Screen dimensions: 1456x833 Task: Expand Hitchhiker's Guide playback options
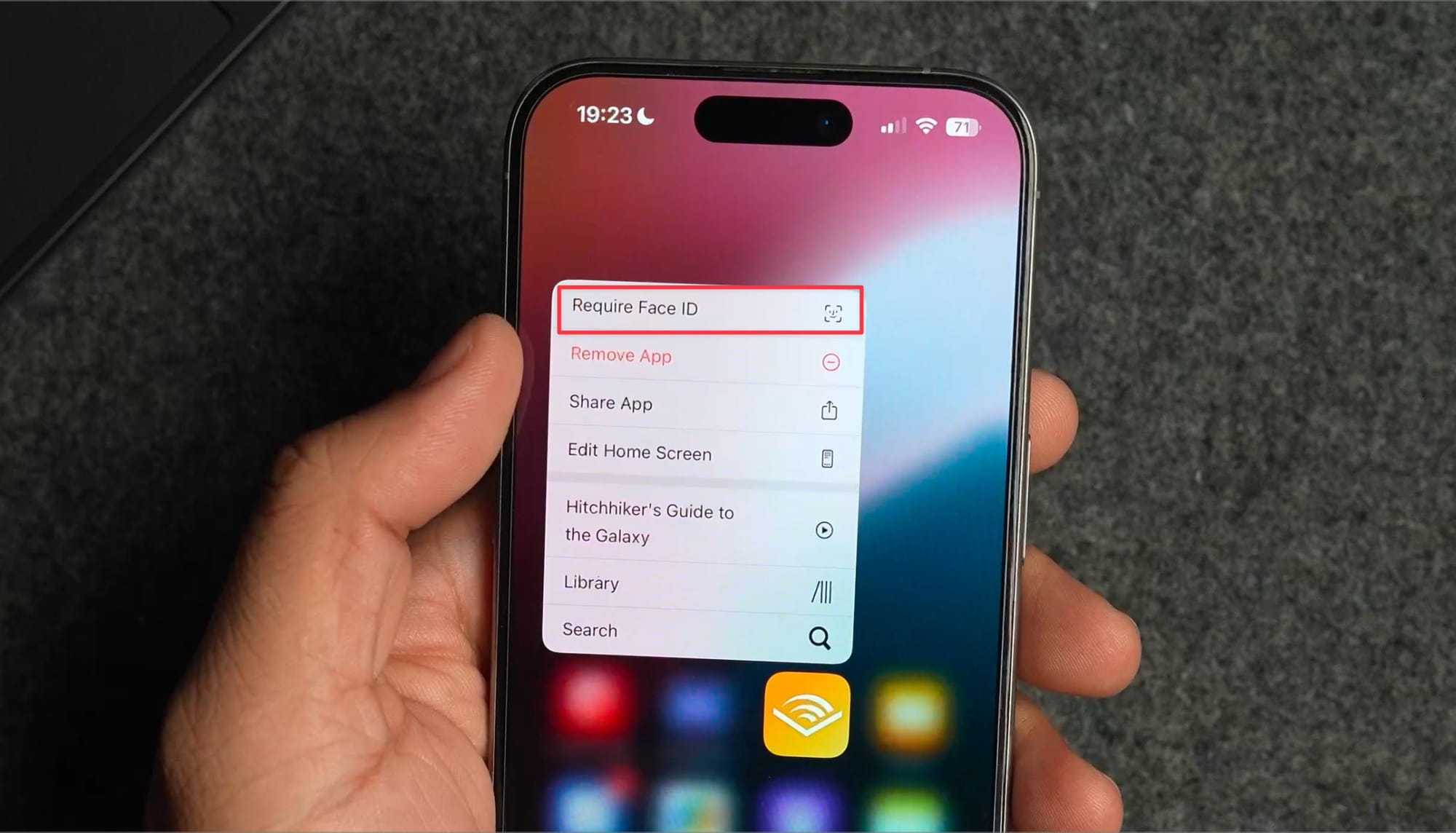click(x=824, y=528)
